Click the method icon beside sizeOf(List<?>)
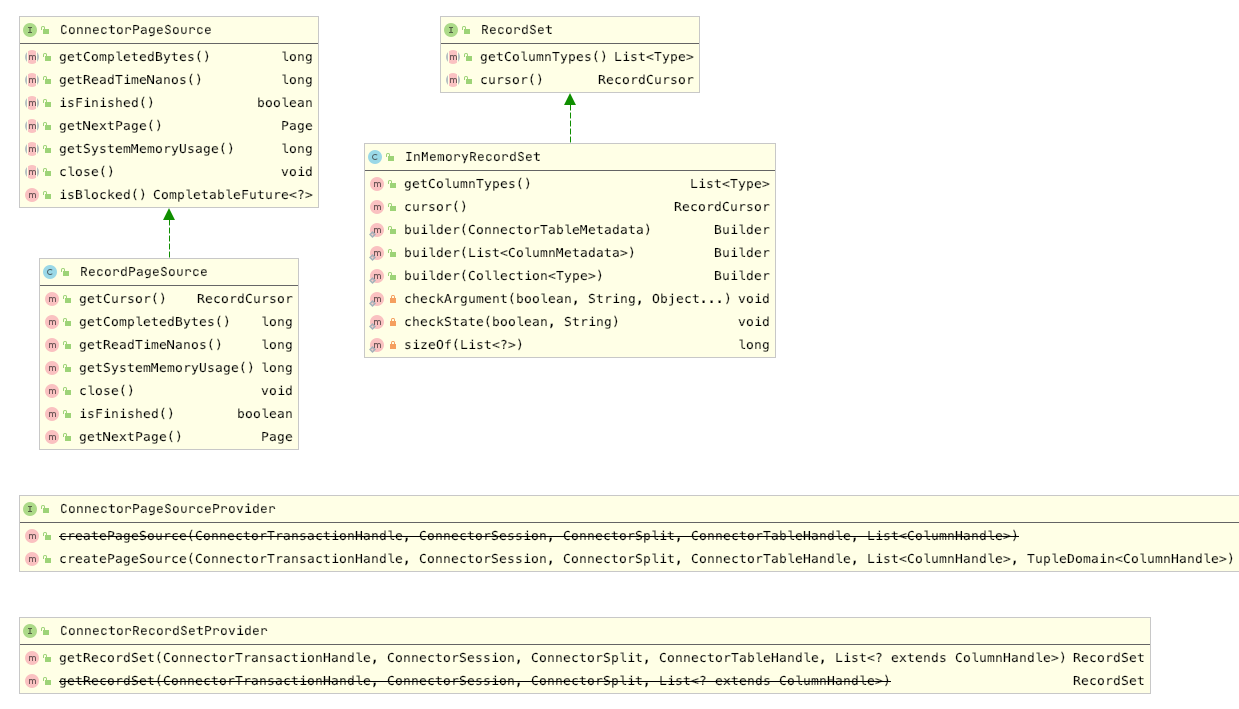The width and height of the screenshot is (1239, 709). click(x=377, y=345)
